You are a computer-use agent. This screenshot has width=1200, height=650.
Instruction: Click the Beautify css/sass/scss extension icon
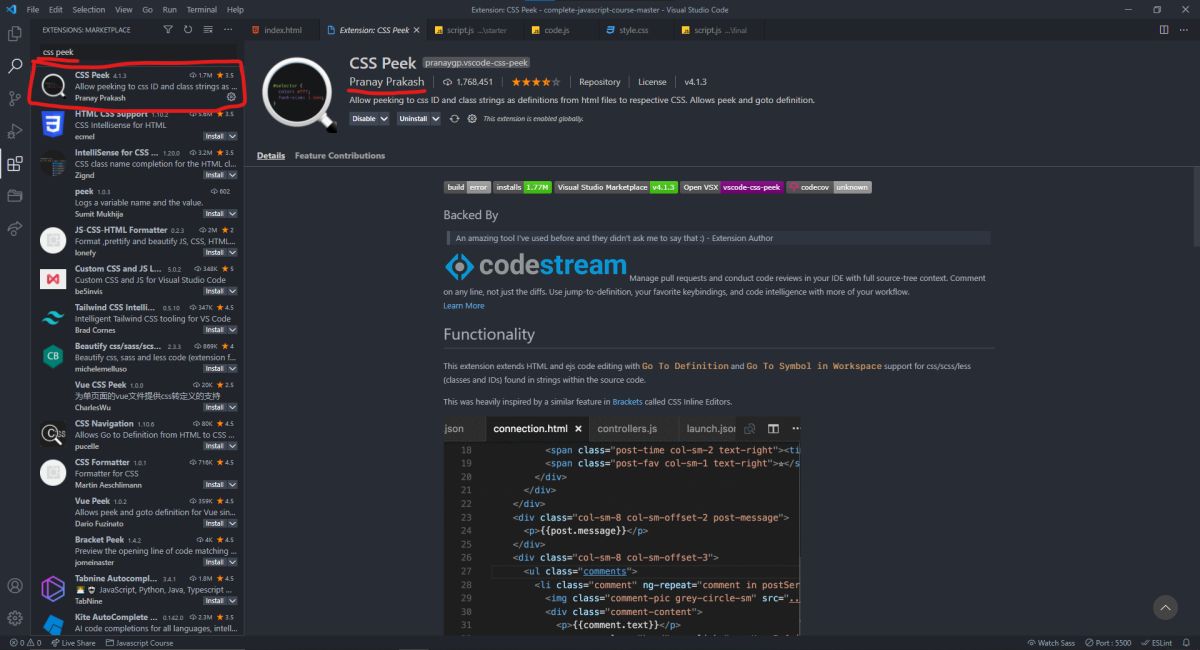click(x=53, y=356)
